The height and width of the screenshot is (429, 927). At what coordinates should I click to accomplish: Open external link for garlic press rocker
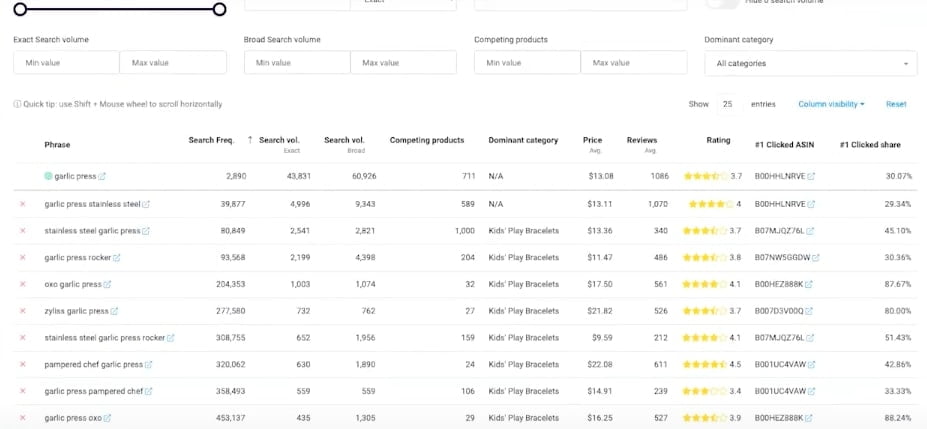tap(116, 258)
